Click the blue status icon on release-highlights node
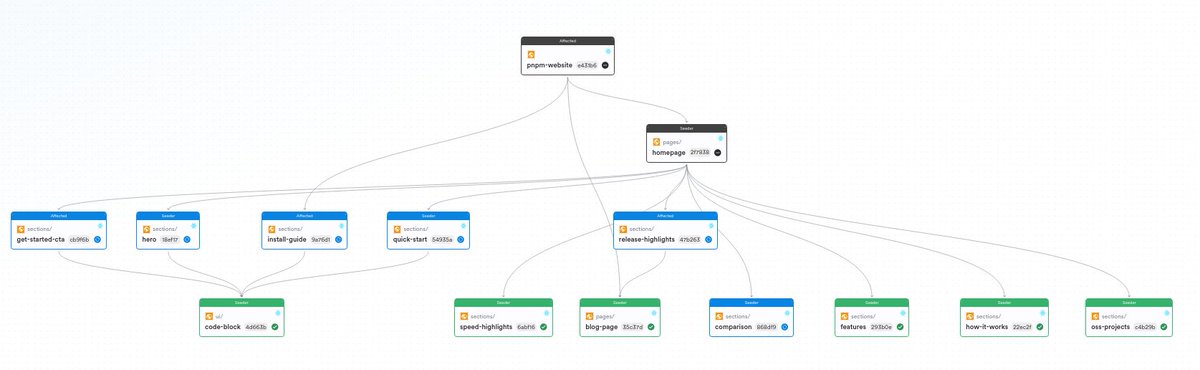 [709, 240]
